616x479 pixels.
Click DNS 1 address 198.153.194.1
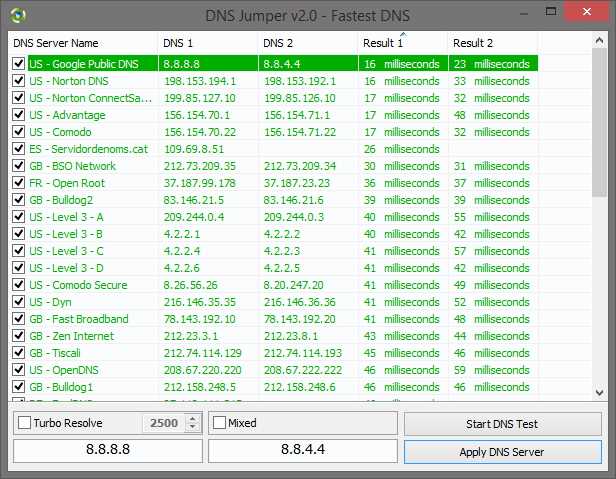pyautogui.click(x=200, y=81)
